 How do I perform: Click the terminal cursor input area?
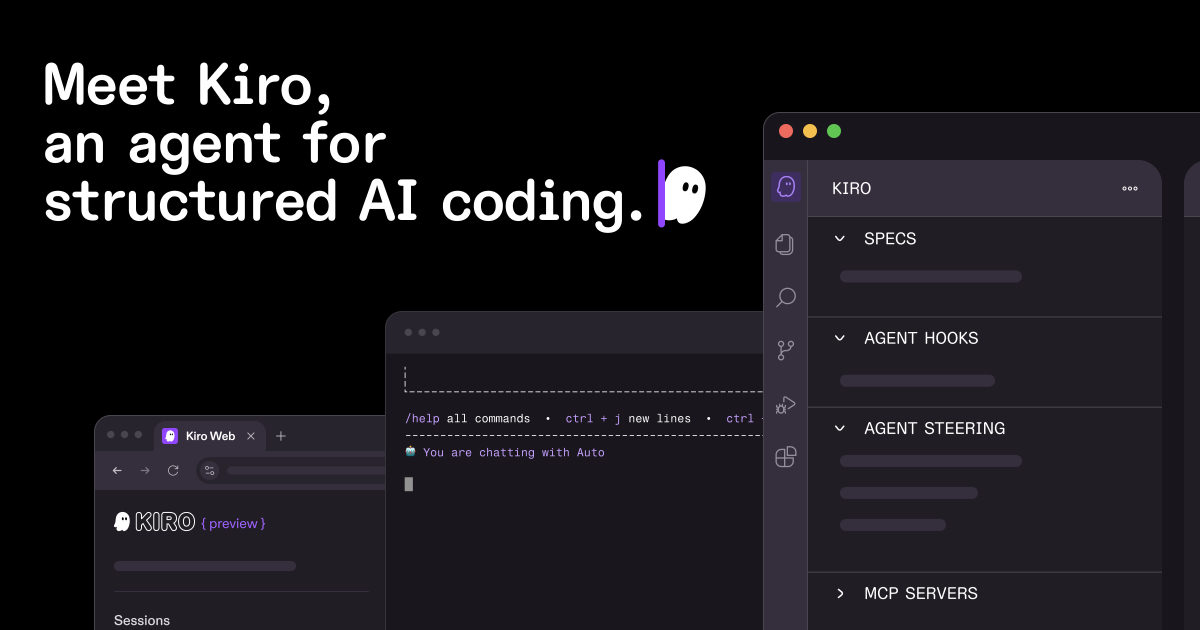pyautogui.click(x=409, y=484)
